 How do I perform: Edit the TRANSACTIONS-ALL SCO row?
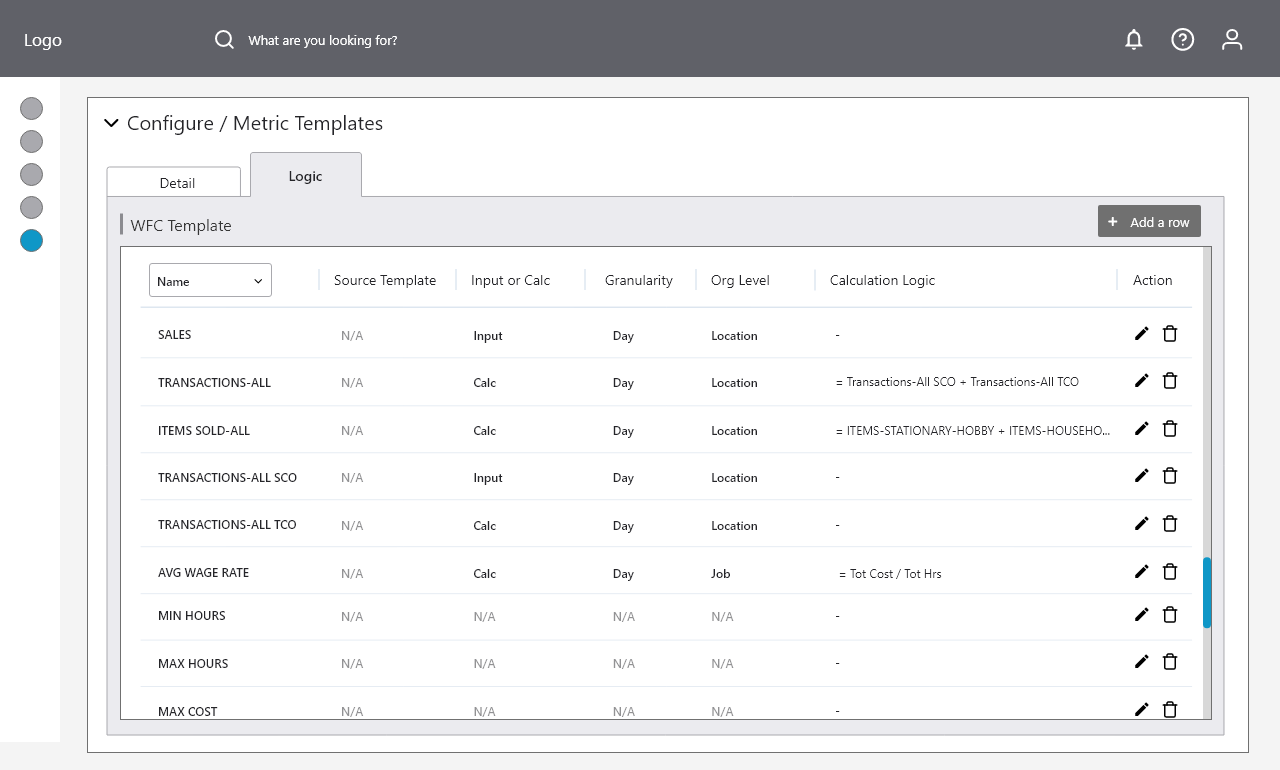1142,476
